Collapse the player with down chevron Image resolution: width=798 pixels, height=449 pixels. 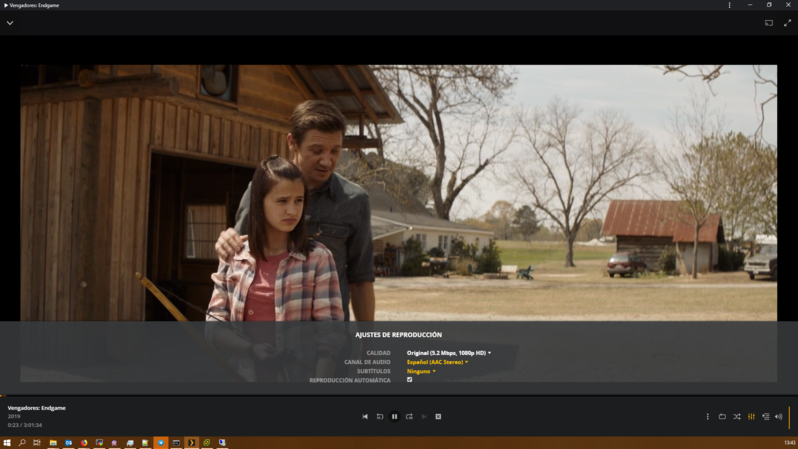[10, 23]
